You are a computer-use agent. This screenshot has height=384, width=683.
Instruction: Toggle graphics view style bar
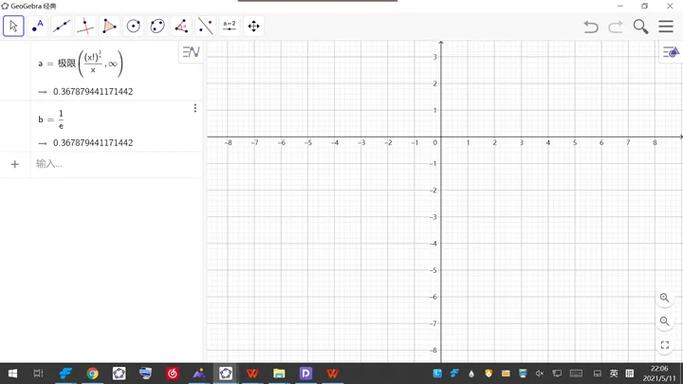tap(671, 53)
